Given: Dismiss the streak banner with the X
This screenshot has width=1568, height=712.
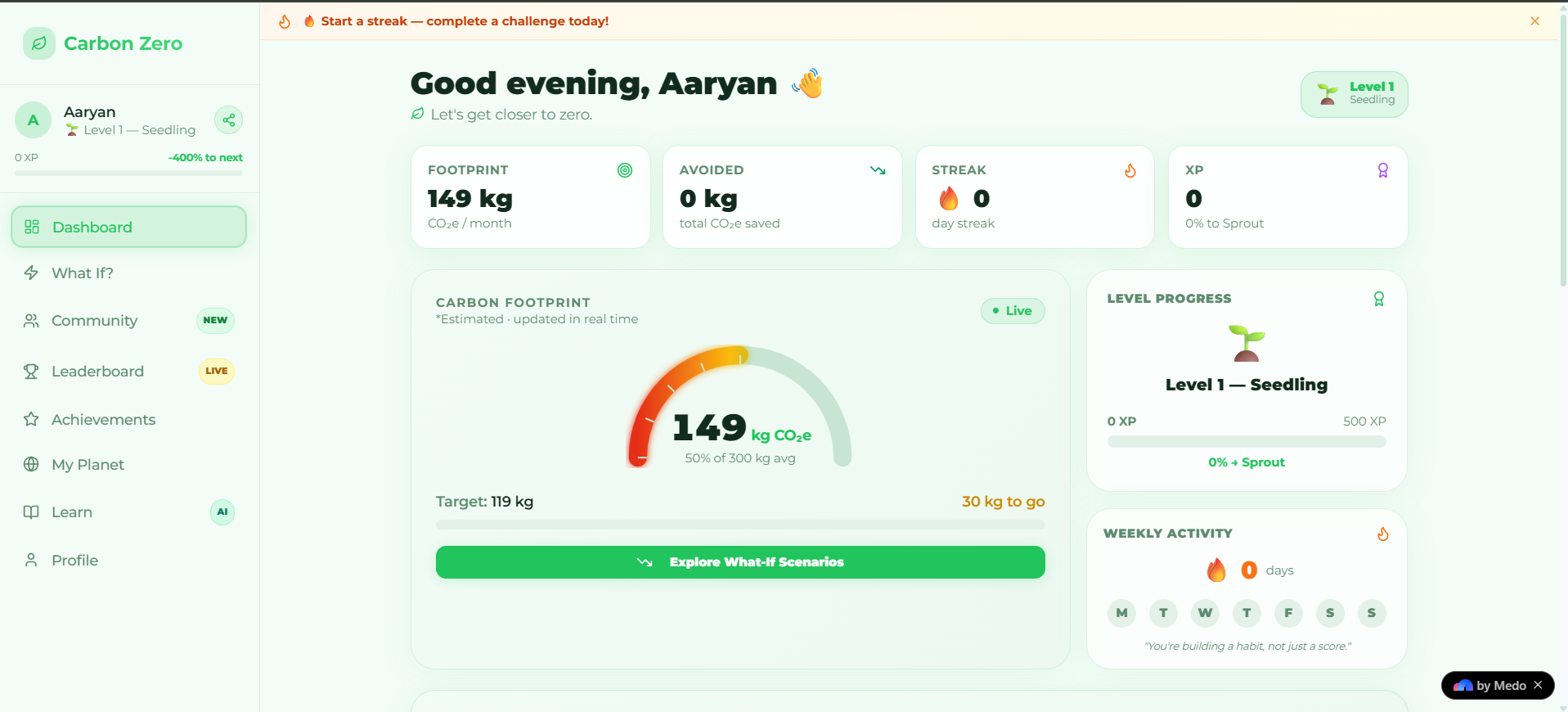Looking at the screenshot, I should click(1535, 21).
